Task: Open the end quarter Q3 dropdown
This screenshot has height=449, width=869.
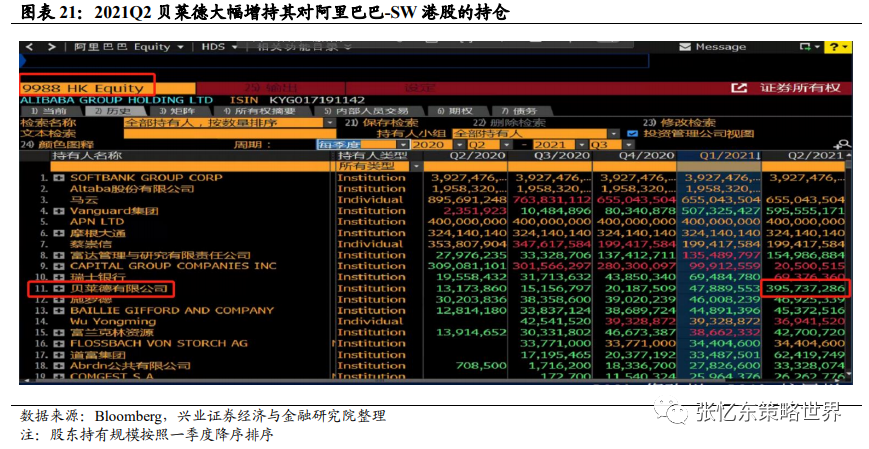Action: click(628, 145)
